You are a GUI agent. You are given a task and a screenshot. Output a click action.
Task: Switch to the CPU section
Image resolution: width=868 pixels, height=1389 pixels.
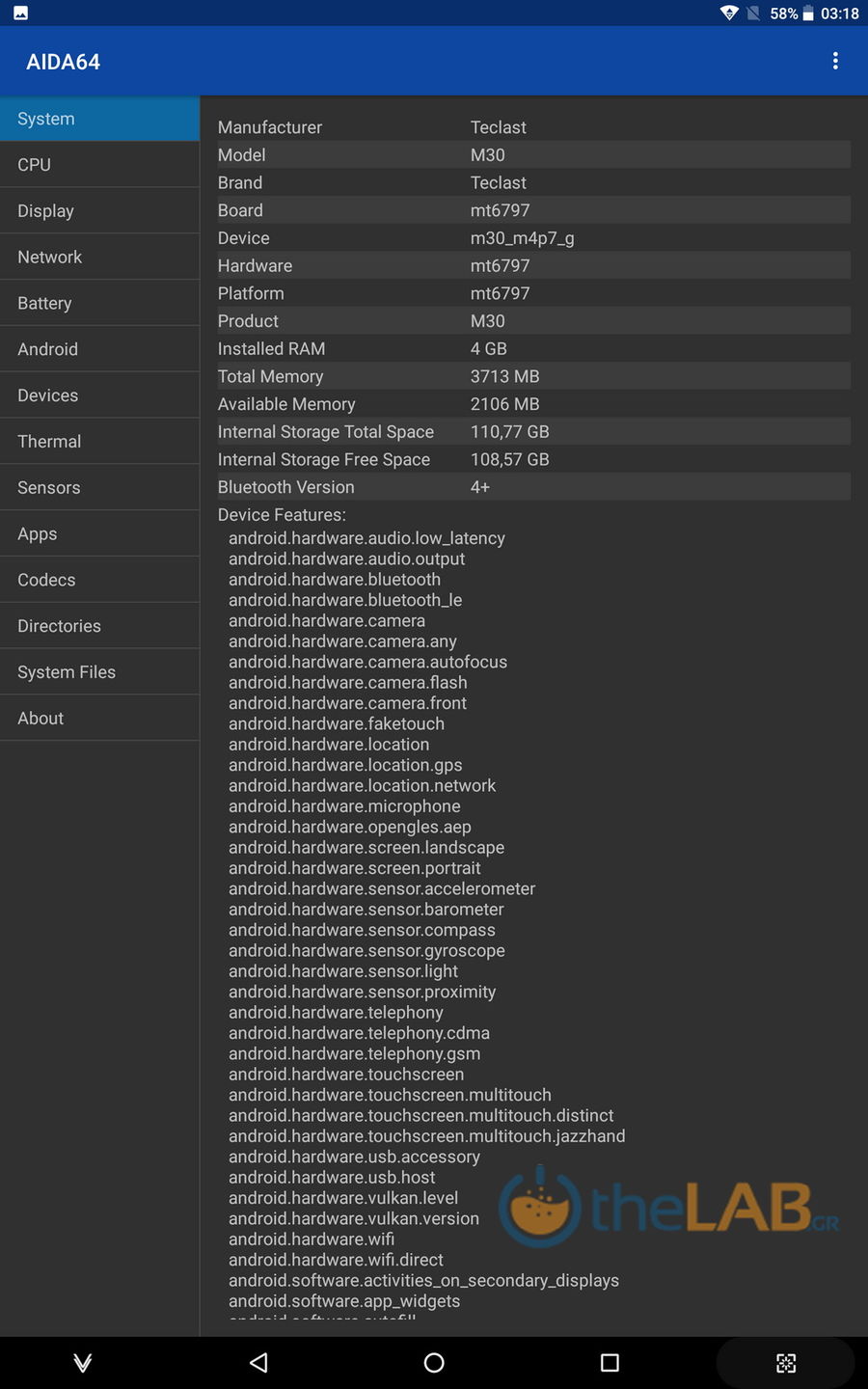point(99,165)
